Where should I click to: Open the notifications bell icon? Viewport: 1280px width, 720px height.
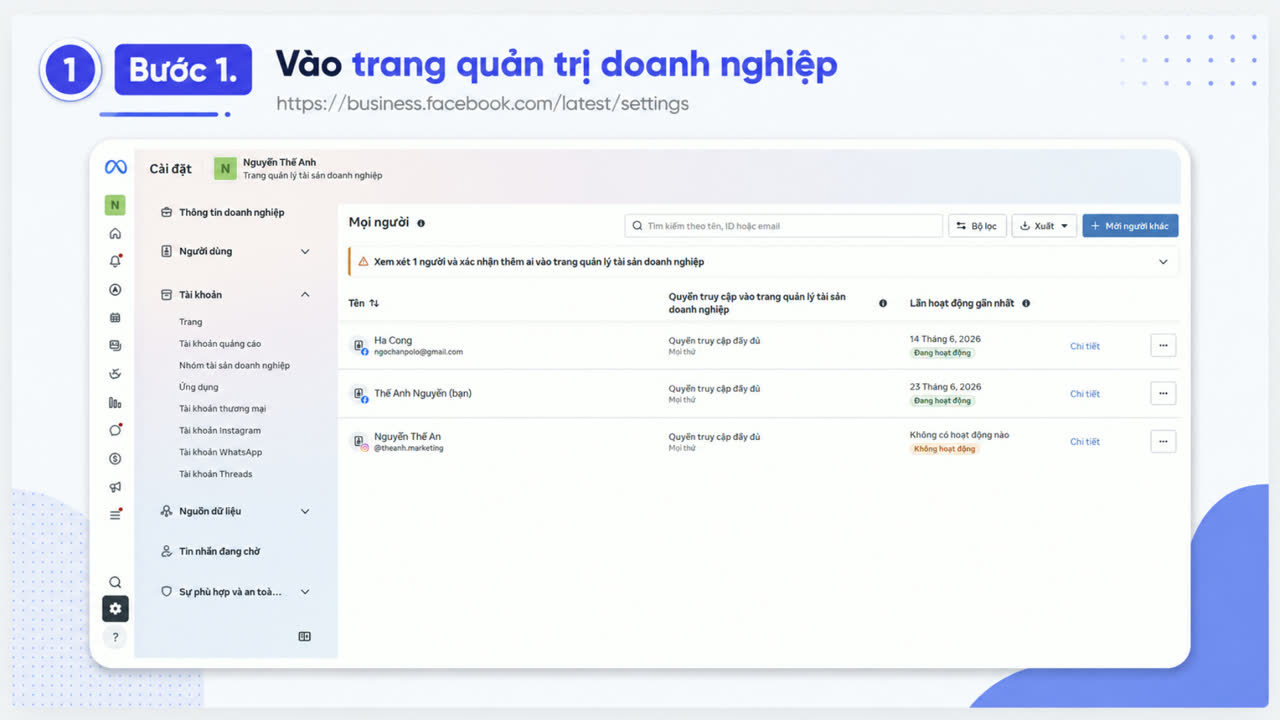tap(115, 261)
